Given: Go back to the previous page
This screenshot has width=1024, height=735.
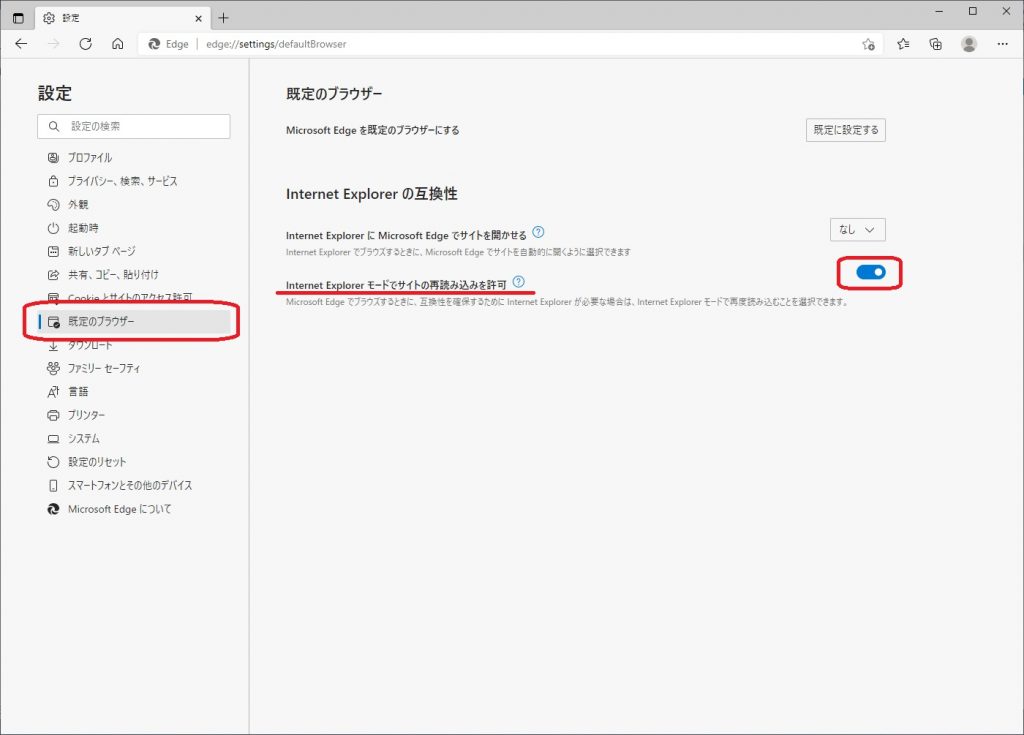Looking at the screenshot, I should pos(22,44).
